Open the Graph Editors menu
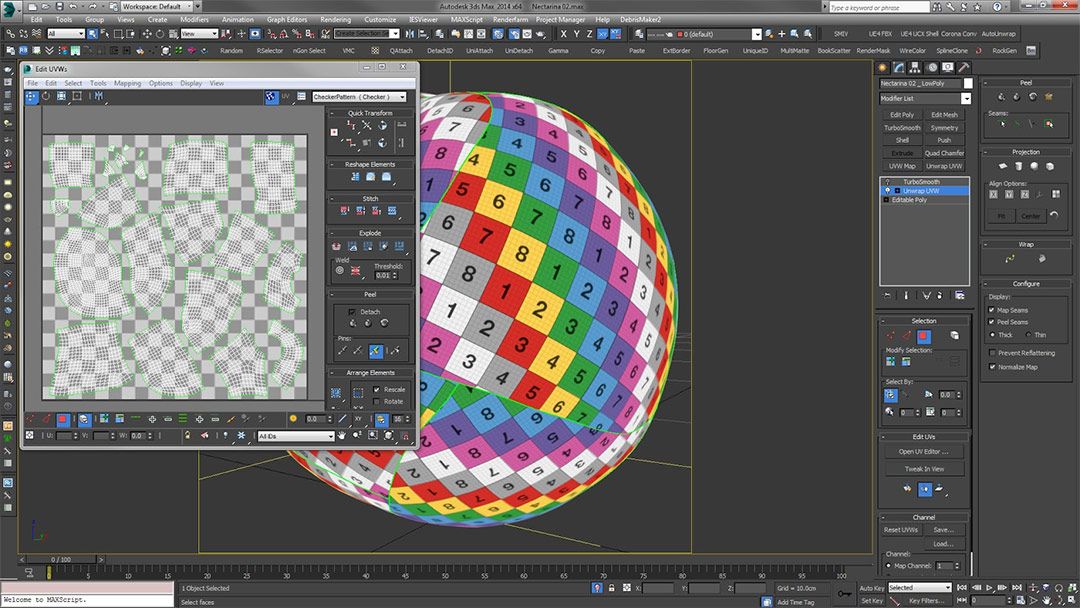Image resolution: width=1080 pixels, height=608 pixels. click(x=287, y=19)
